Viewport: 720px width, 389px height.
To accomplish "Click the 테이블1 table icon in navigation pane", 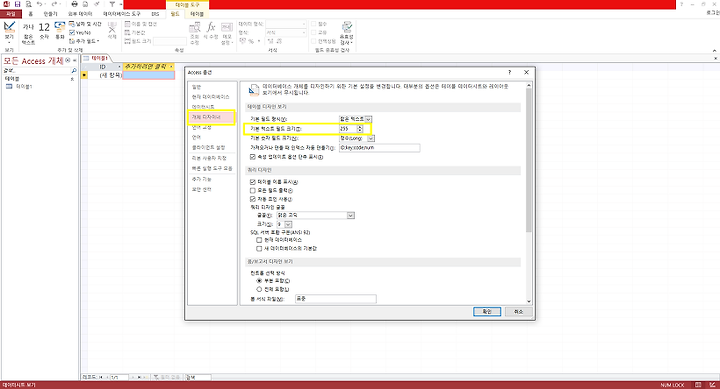I will (9, 86).
